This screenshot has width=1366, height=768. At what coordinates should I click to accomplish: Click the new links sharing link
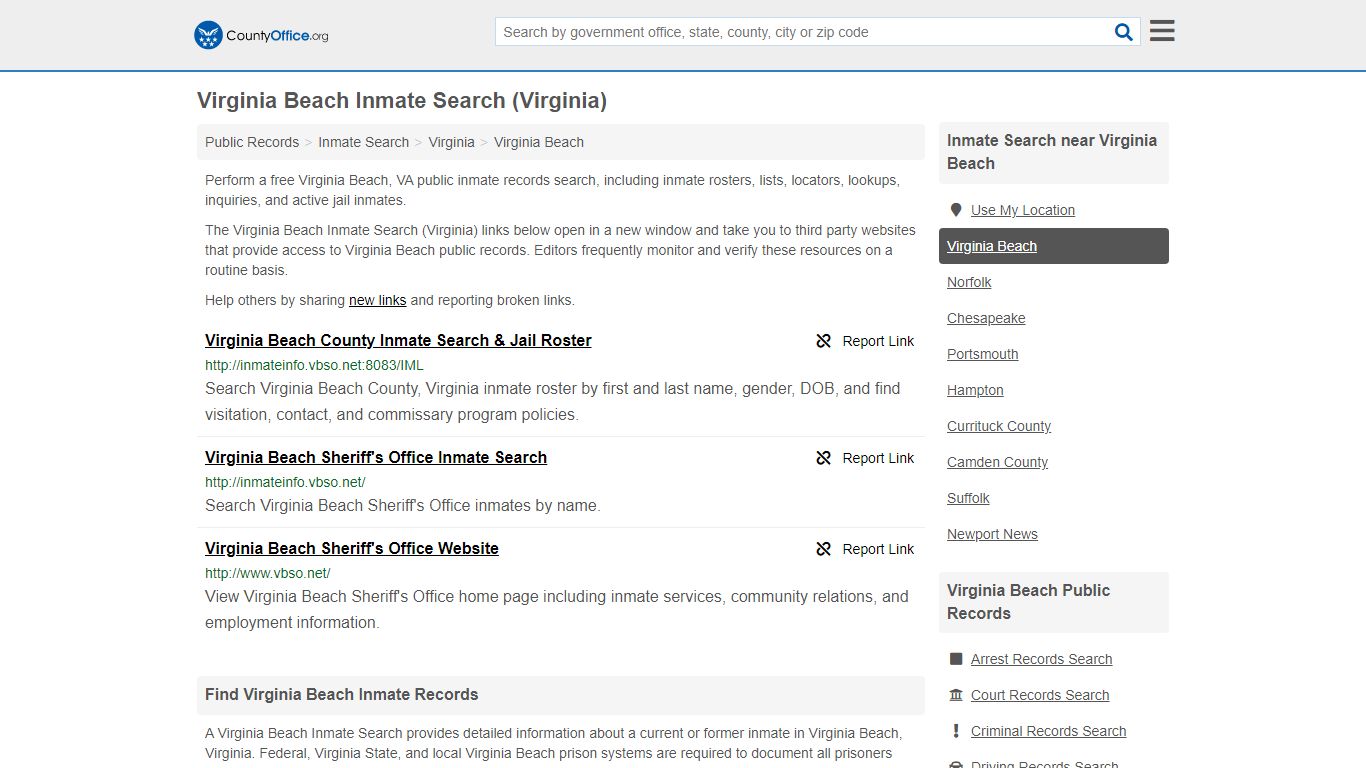[x=377, y=300]
